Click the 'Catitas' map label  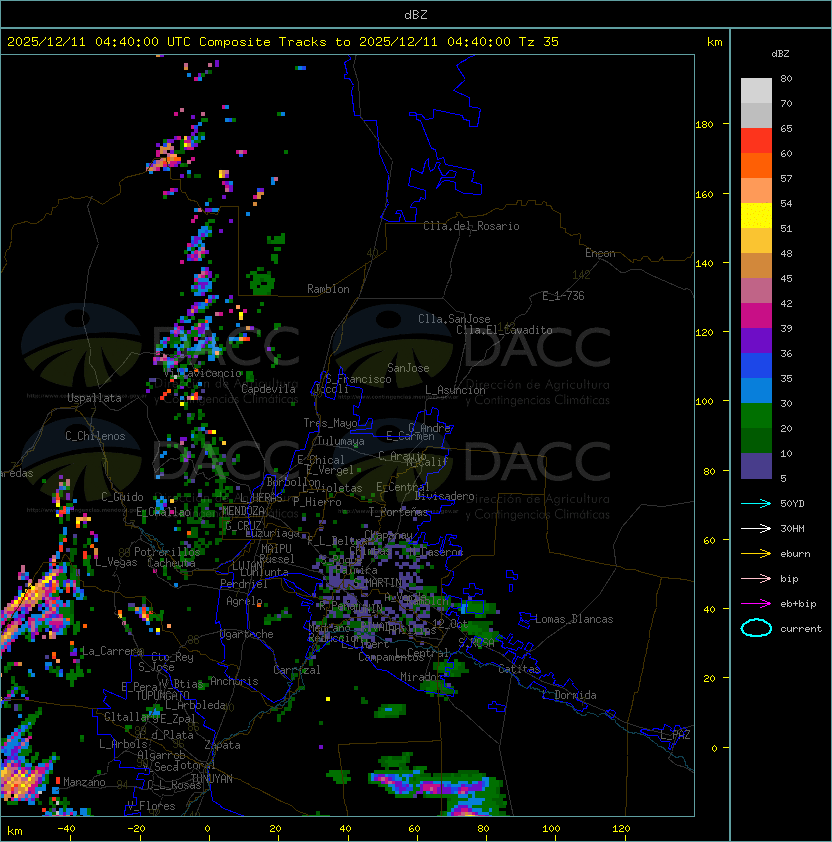[x=519, y=669]
